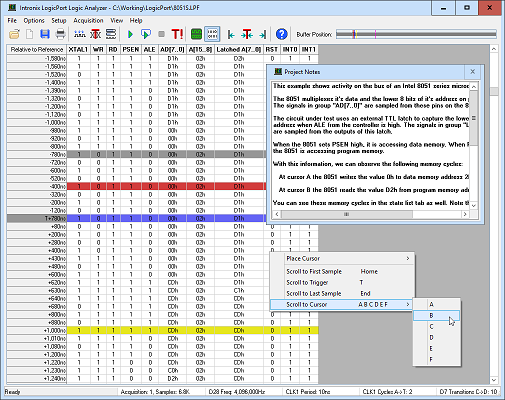Open the Acquisition menu
The width and height of the screenshot is (505, 400).
(x=88, y=20)
